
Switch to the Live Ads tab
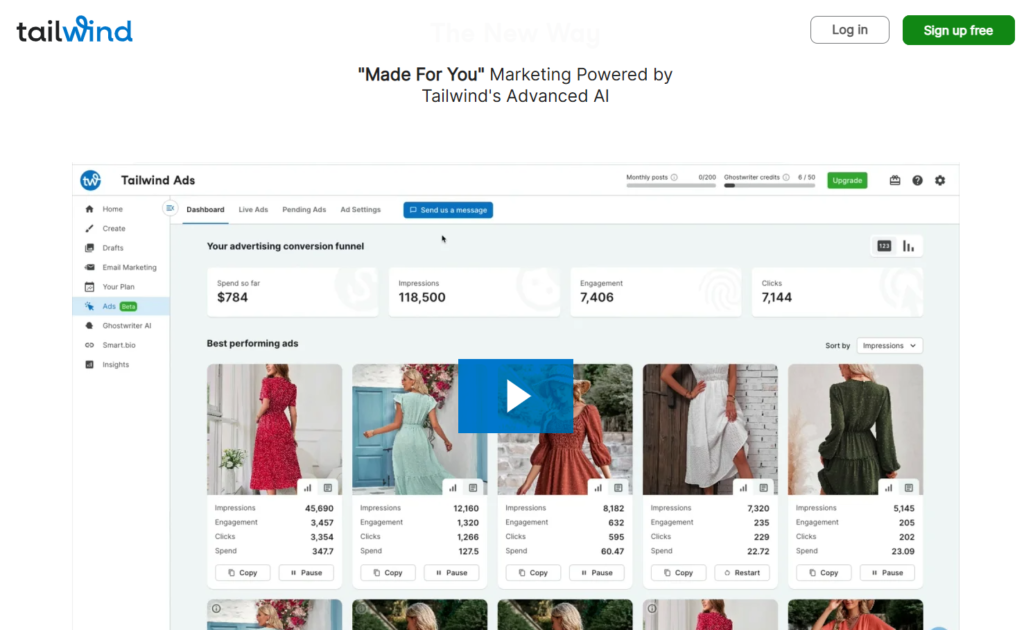tap(253, 210)
